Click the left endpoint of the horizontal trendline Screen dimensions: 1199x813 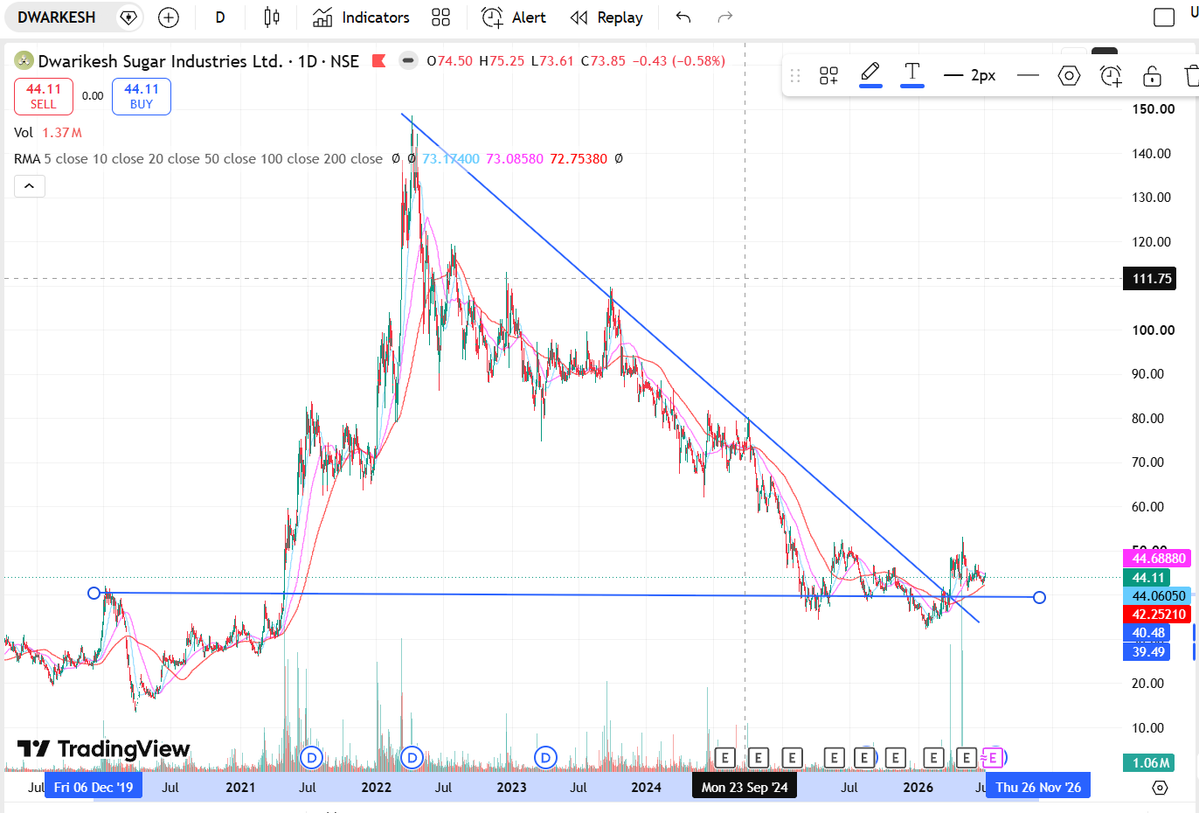[x=94, y=593]
